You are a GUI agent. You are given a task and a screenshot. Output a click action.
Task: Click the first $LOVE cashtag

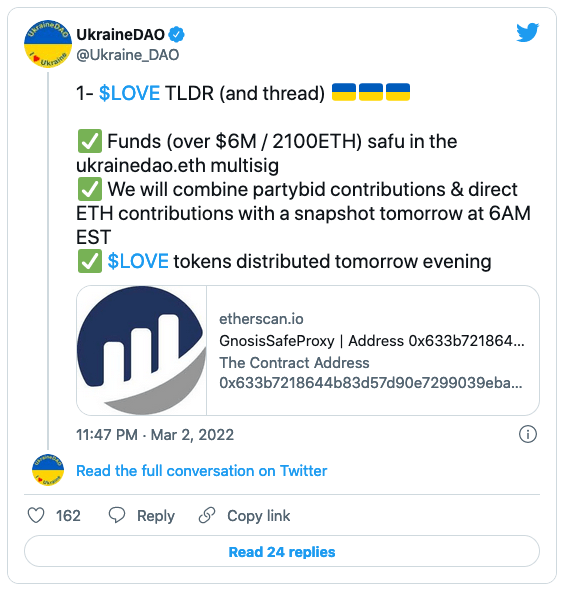[x=129, y=93]
